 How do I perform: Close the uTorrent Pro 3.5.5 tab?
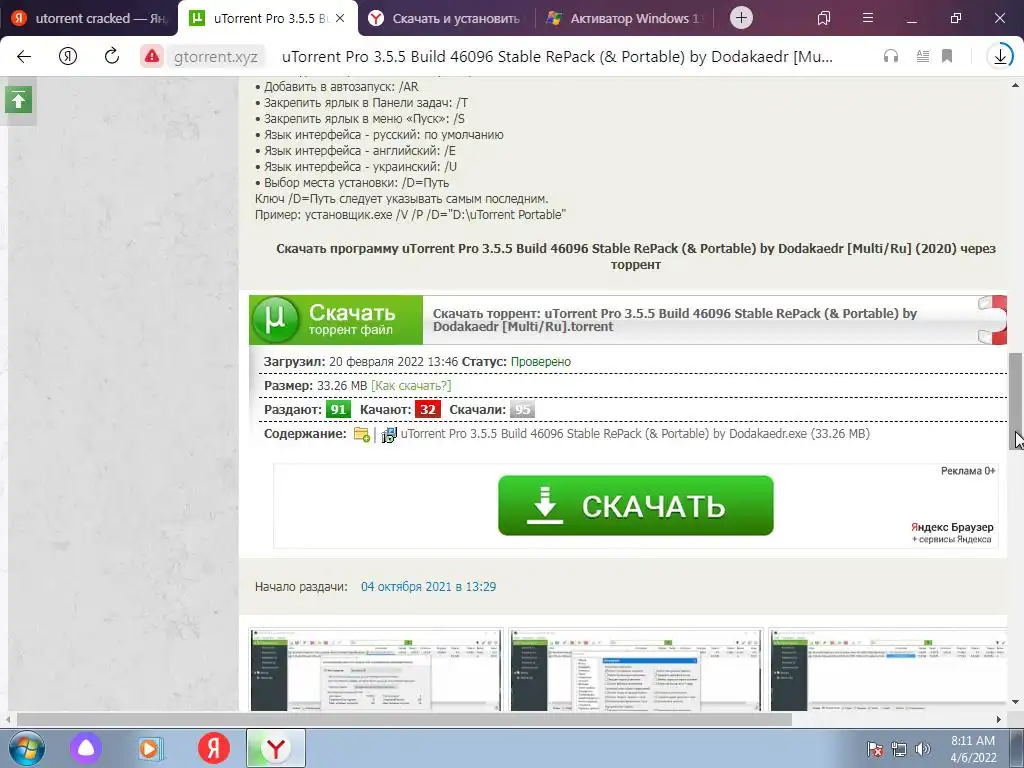340,18
